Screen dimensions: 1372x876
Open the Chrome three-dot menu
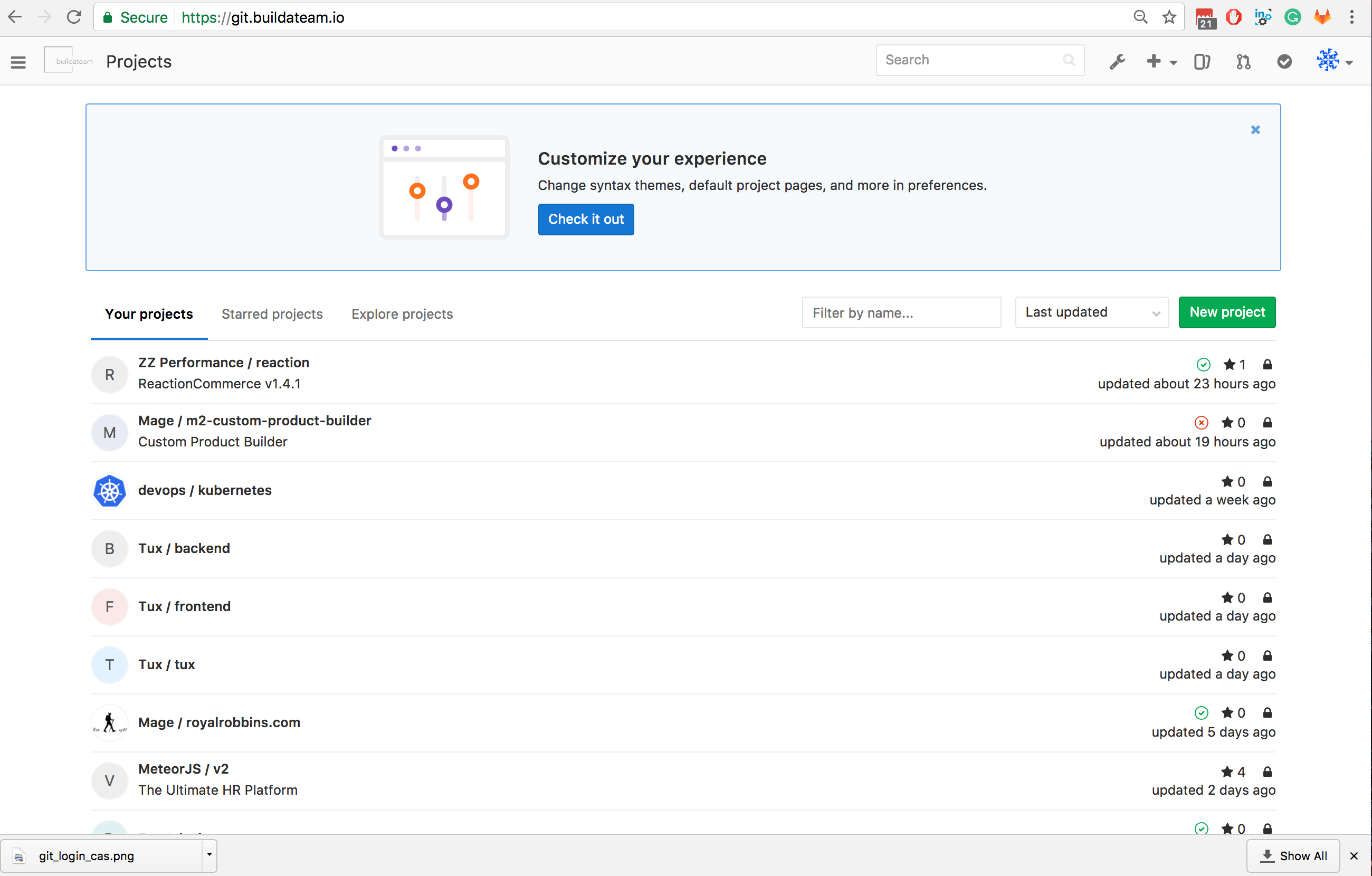(x=1351, y=17)
